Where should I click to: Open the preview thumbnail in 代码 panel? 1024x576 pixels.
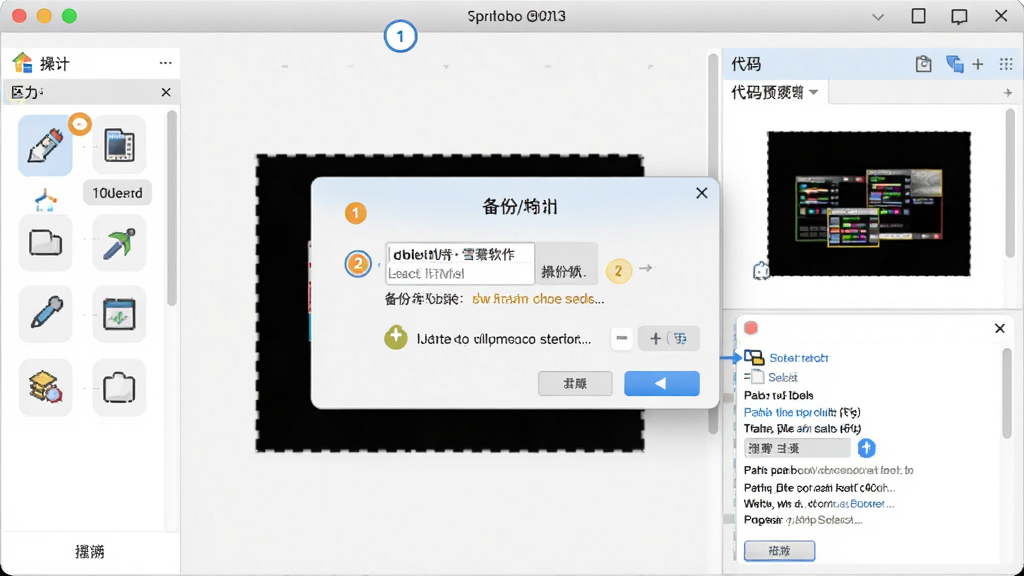click(869, 203)
